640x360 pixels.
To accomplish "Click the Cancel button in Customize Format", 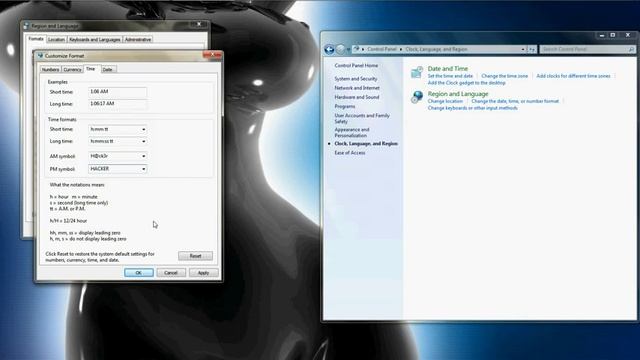I will pyautogui.click(x=171, y=273).
